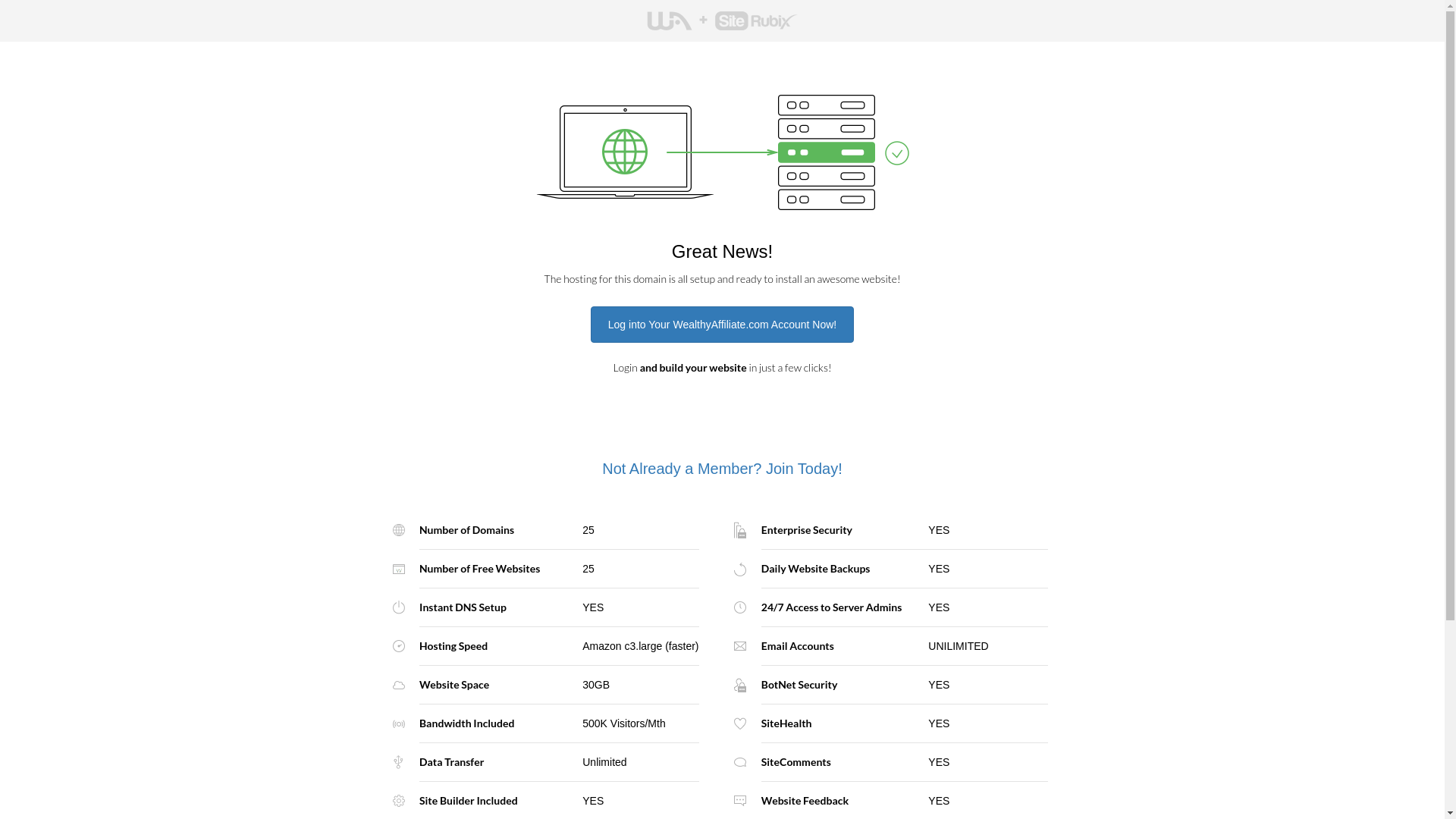1456x819 pixels.
Task: Click the 'SiteHealth' label
Action: (786, 723)
